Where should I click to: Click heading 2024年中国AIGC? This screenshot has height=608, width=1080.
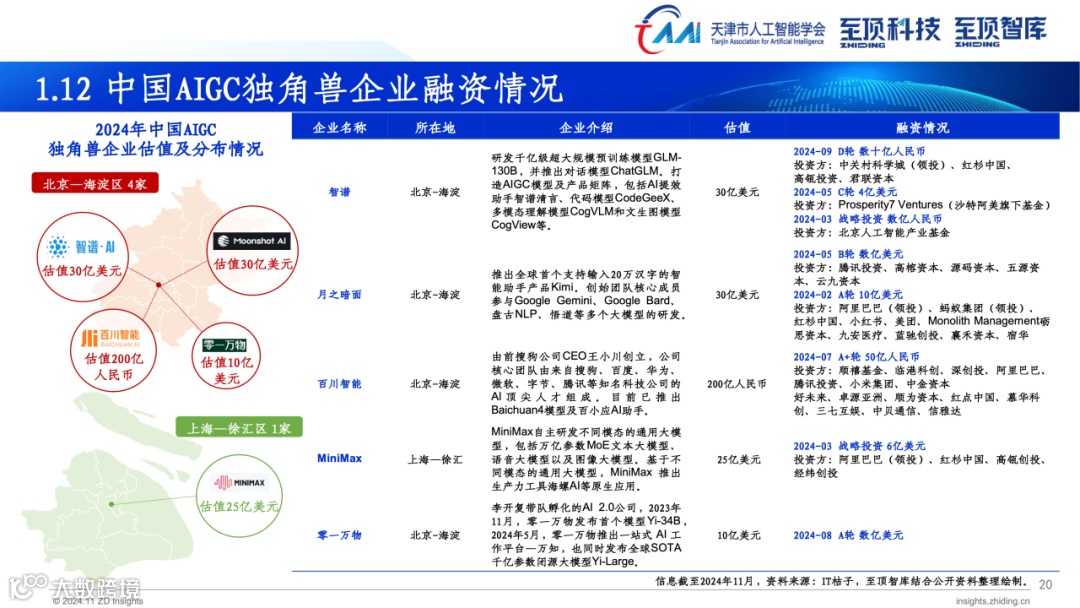[x=156, y=129]
